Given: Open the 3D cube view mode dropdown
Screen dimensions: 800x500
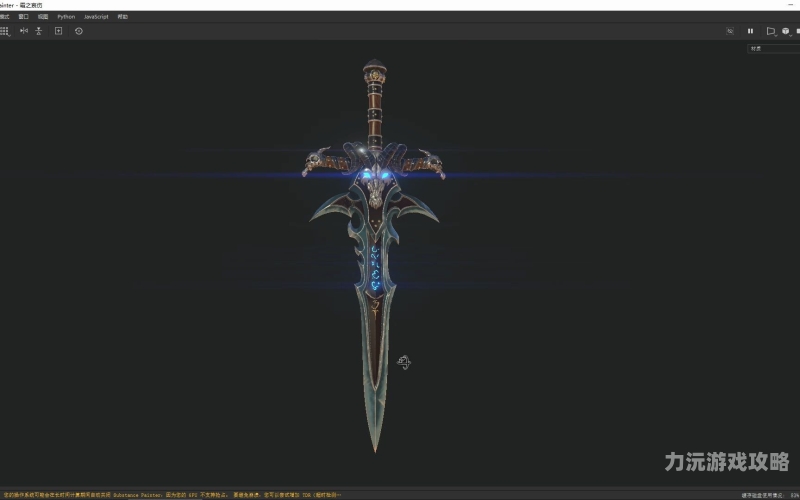Looking at the screenshot, I should pyautogui.click(x=786, y=32).
